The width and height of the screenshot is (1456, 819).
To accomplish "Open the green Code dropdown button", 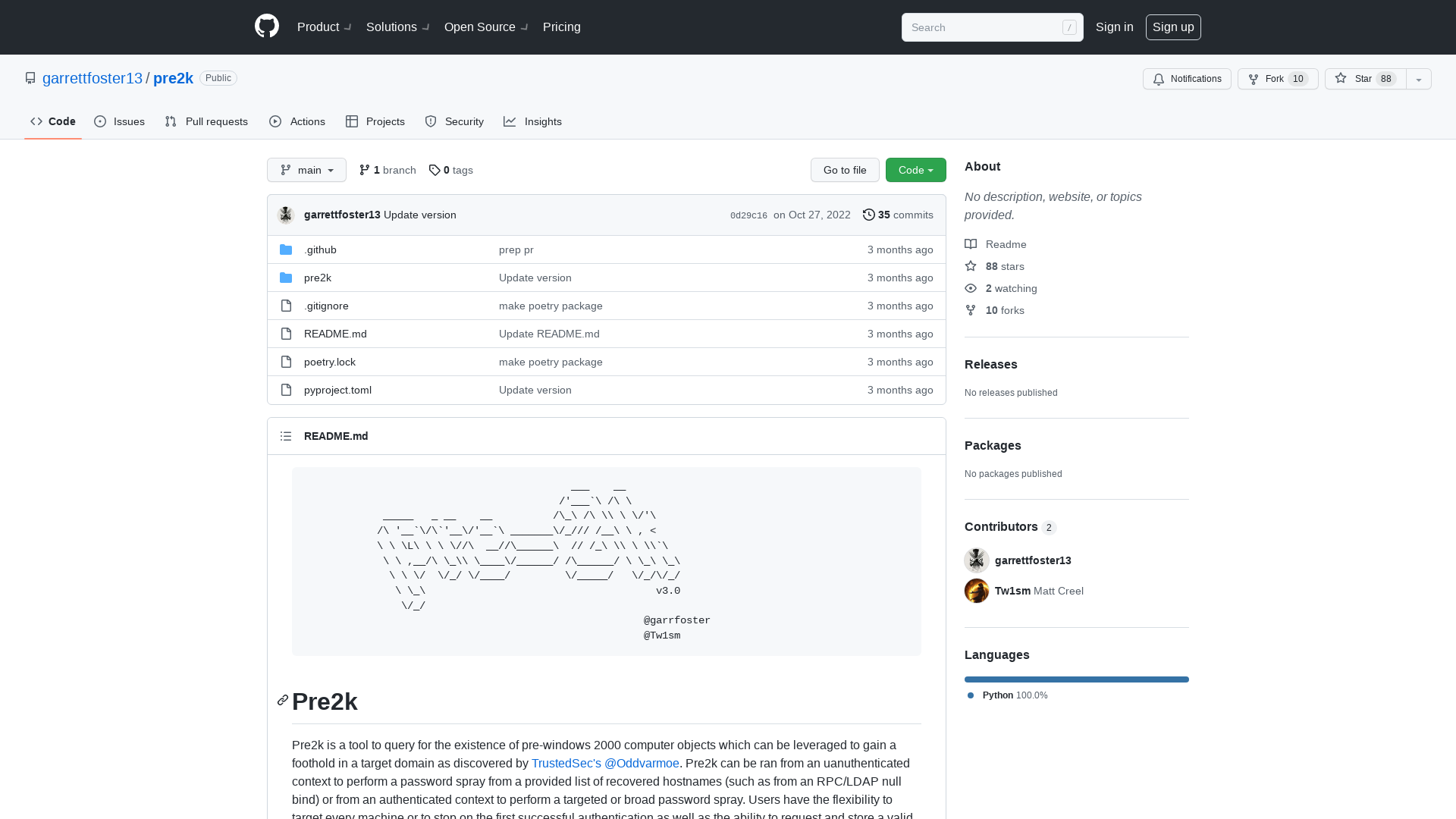I will click(916, 170).
